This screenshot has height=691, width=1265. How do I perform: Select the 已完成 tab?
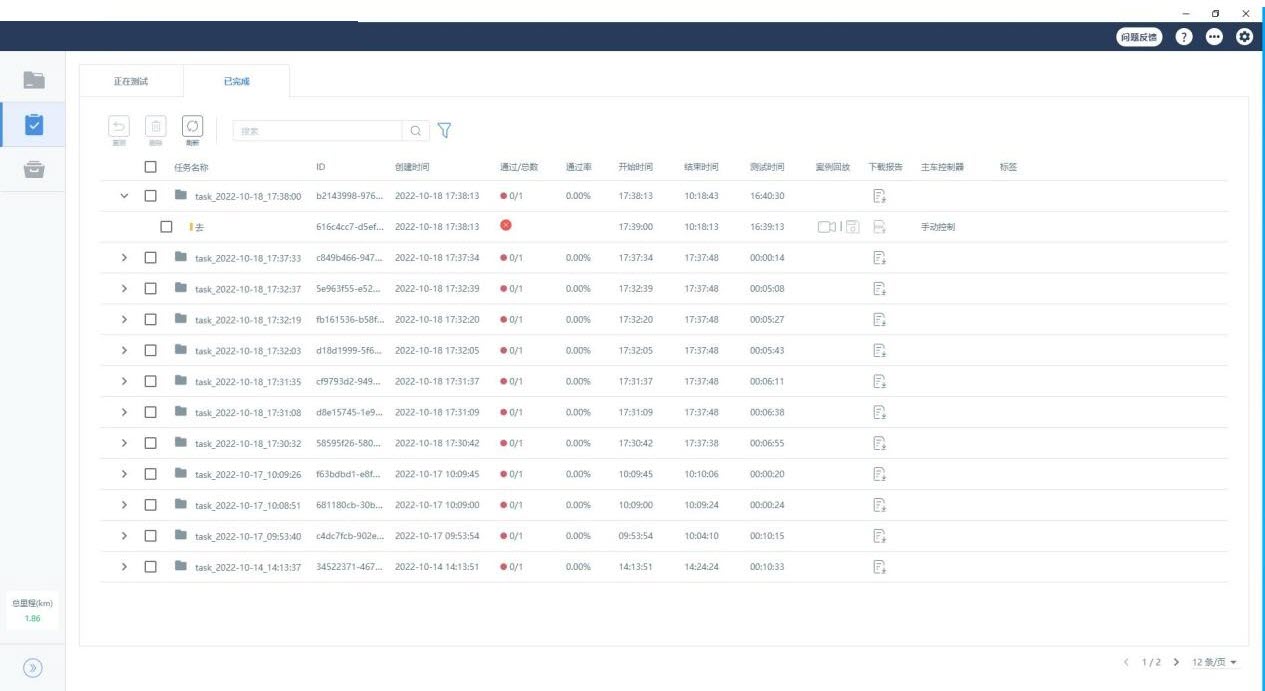tap(237, 81)
